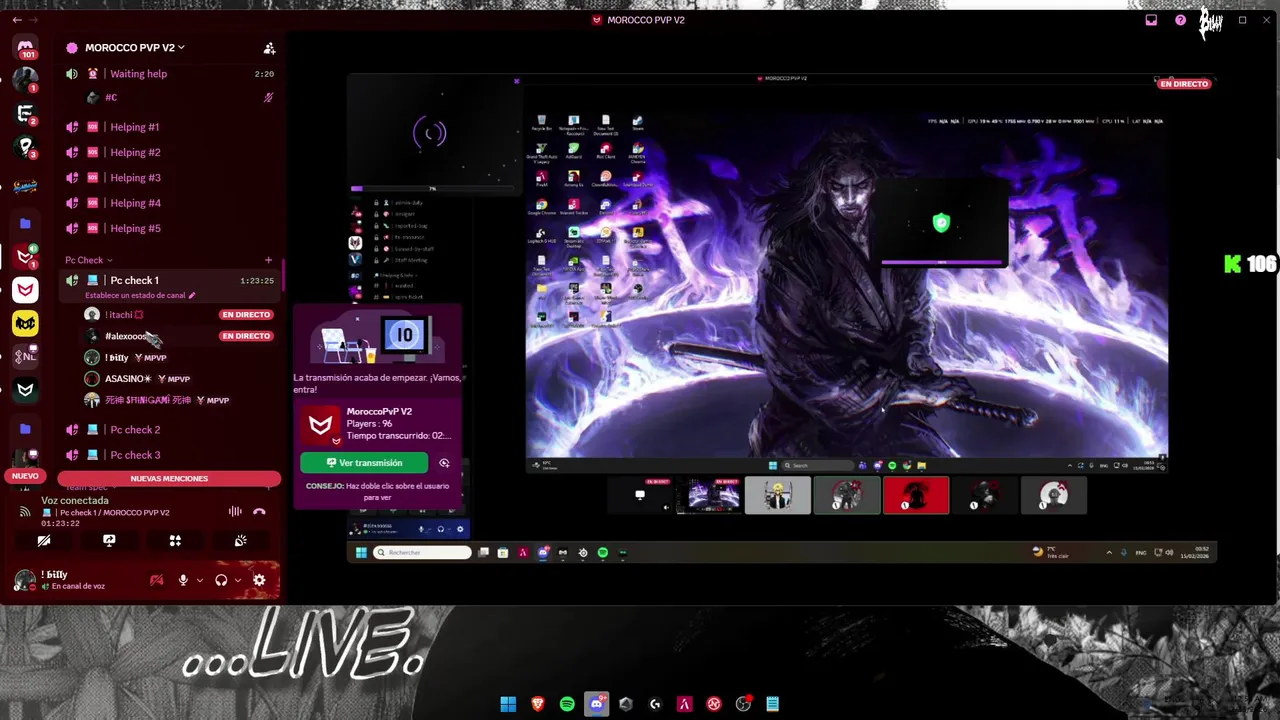Open Discord direct messages home icon

point(25,46)
